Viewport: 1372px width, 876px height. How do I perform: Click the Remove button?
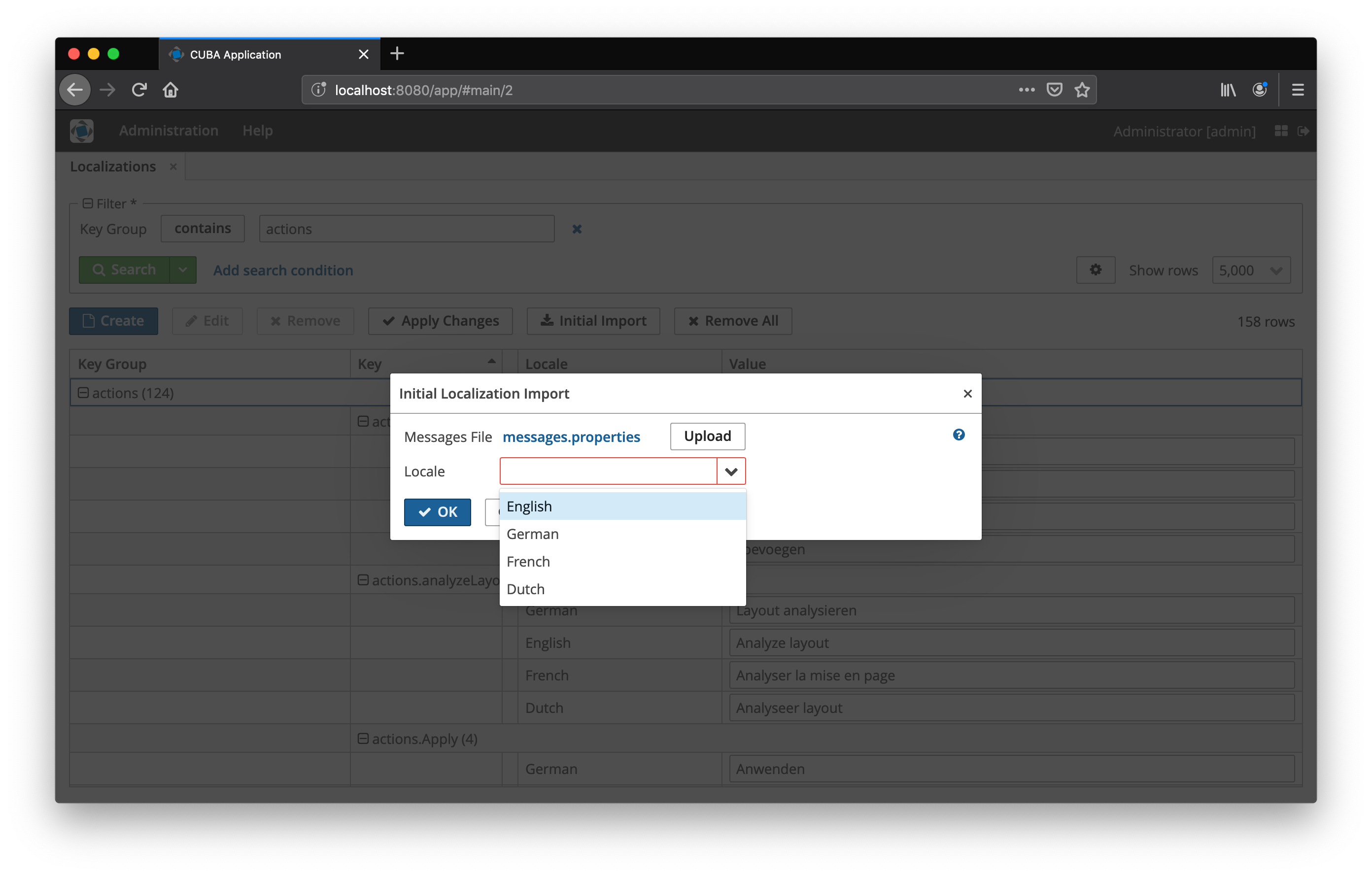(306, 321)
